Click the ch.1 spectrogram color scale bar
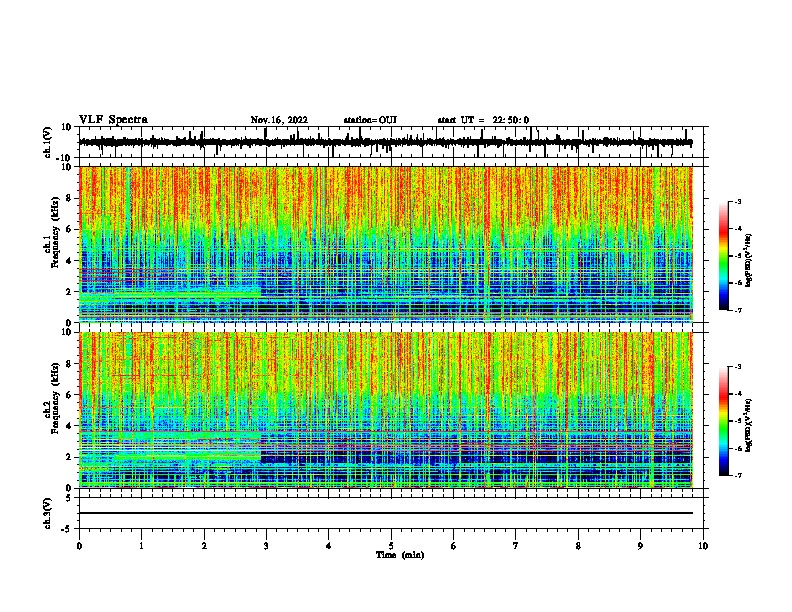Screen dimensions: 792x612 723,256
